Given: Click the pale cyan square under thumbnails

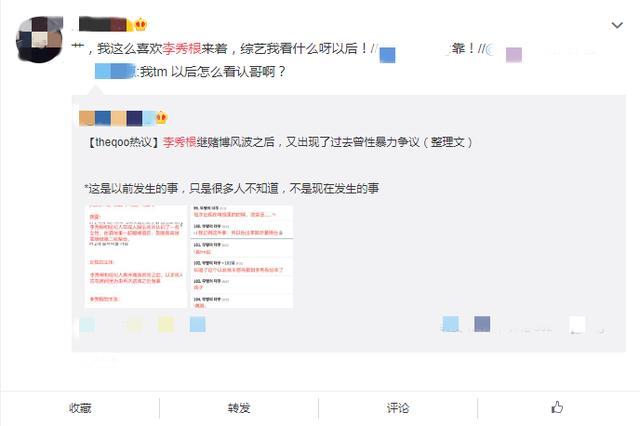Looking at the screenshot, I should pyautogui.click(x=87, y=324).
